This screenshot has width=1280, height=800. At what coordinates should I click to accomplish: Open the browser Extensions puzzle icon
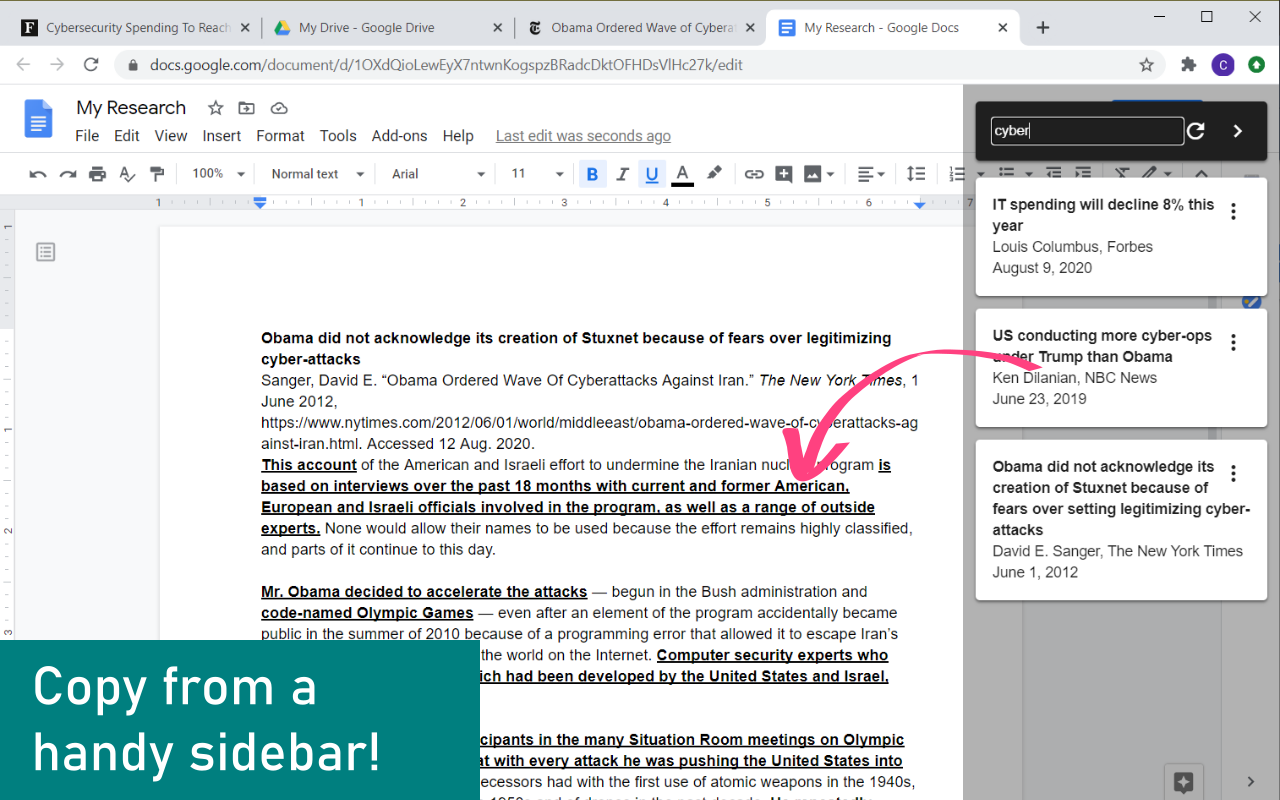(x=1189, y=65)
